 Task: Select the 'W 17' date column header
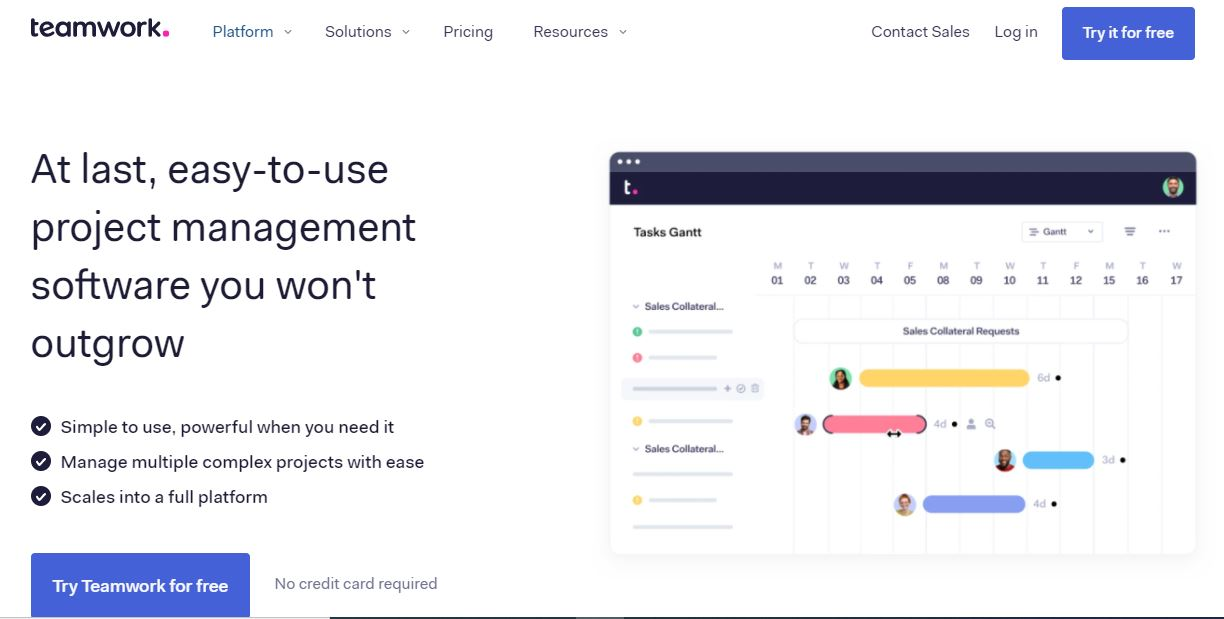(1176, 273)
